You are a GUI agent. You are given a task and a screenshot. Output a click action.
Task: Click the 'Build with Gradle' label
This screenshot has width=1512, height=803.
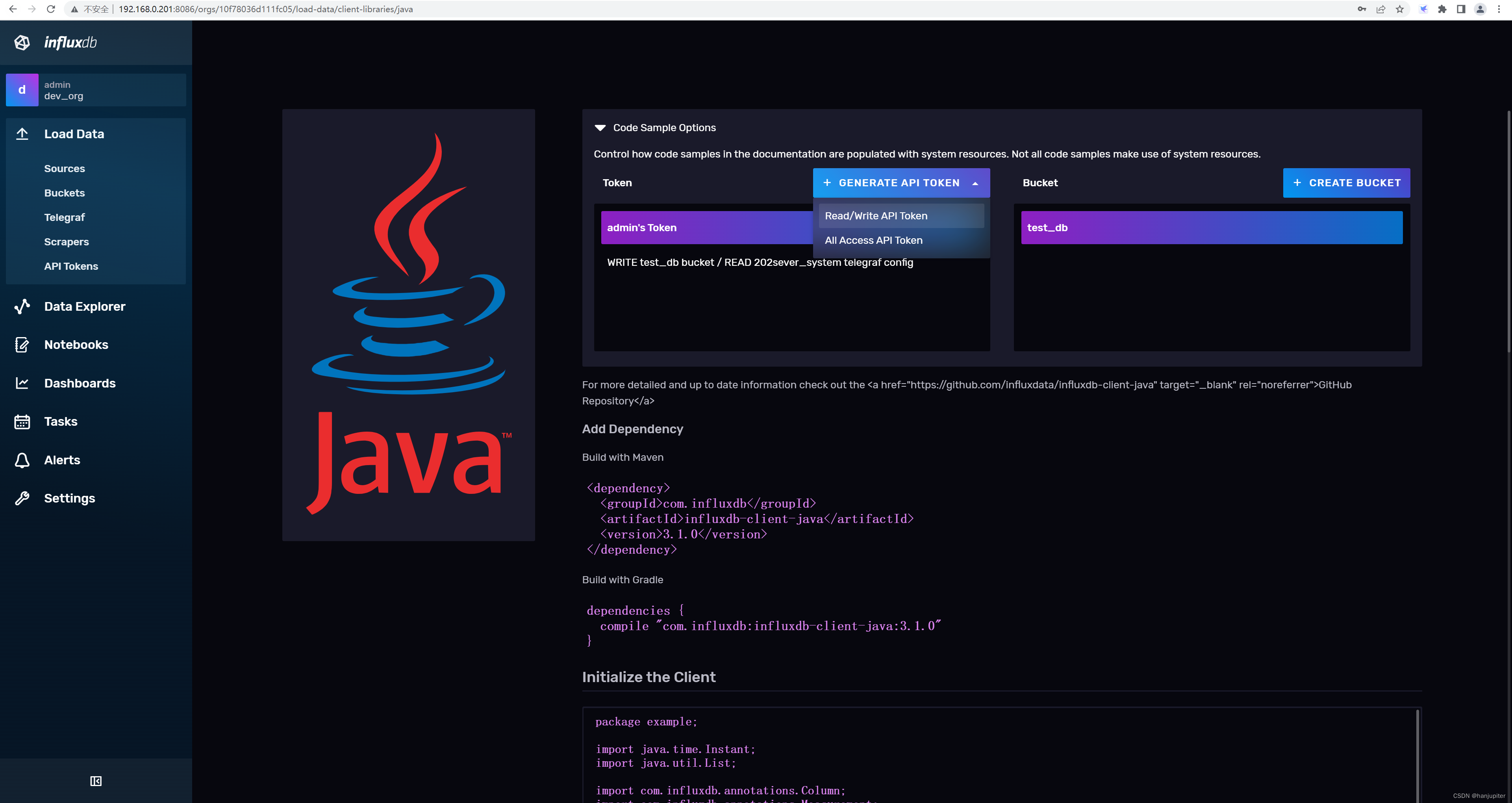pos(623,580)
